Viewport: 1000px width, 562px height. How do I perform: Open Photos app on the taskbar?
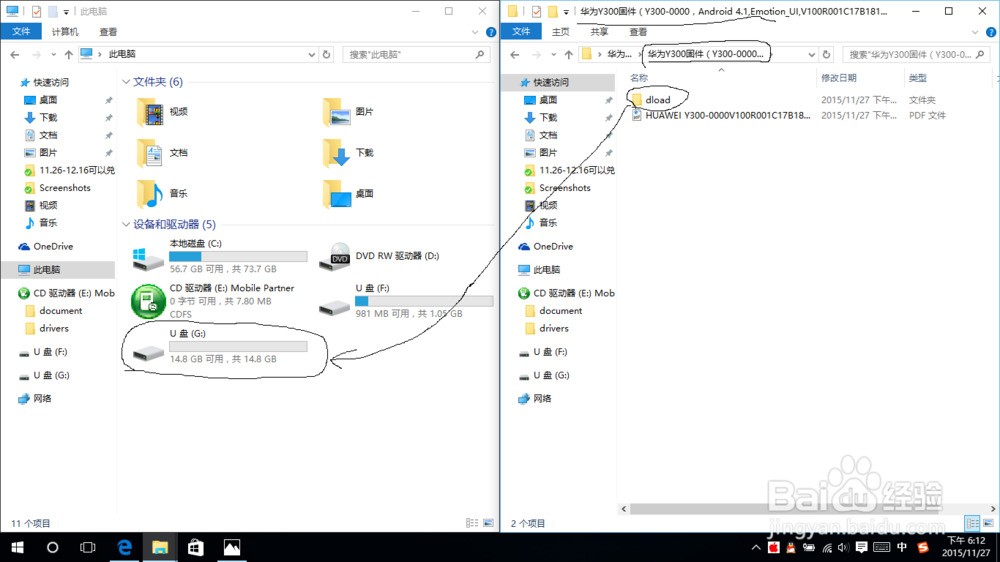coord(232,547)
